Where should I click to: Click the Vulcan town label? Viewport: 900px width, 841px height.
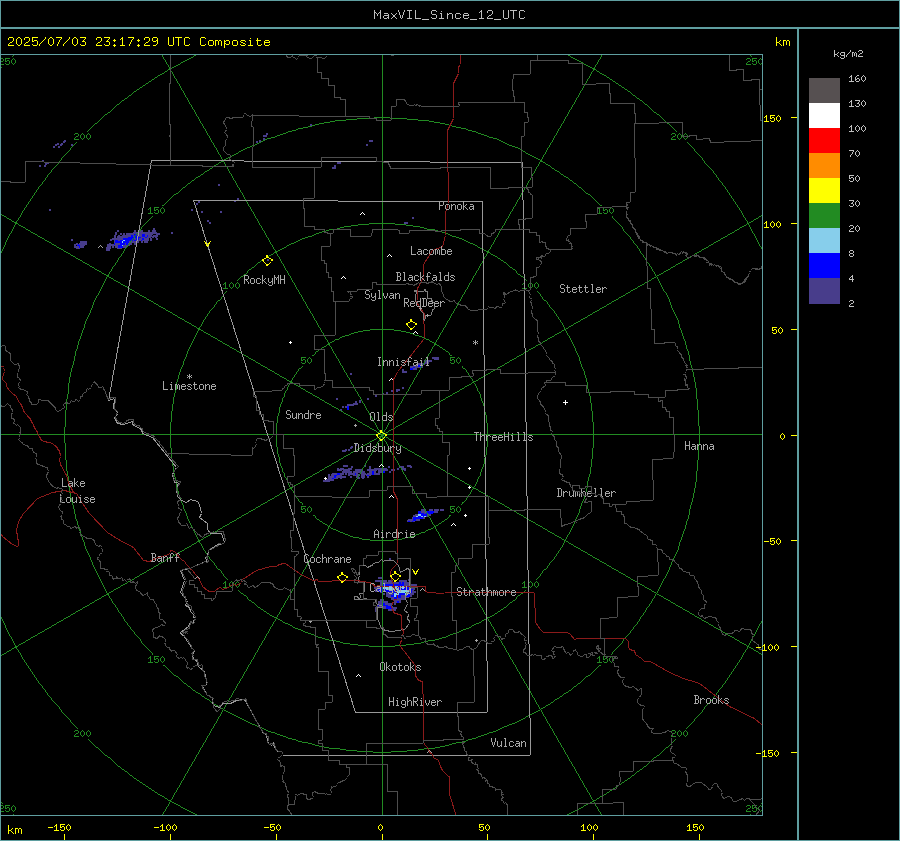[508, 743]
